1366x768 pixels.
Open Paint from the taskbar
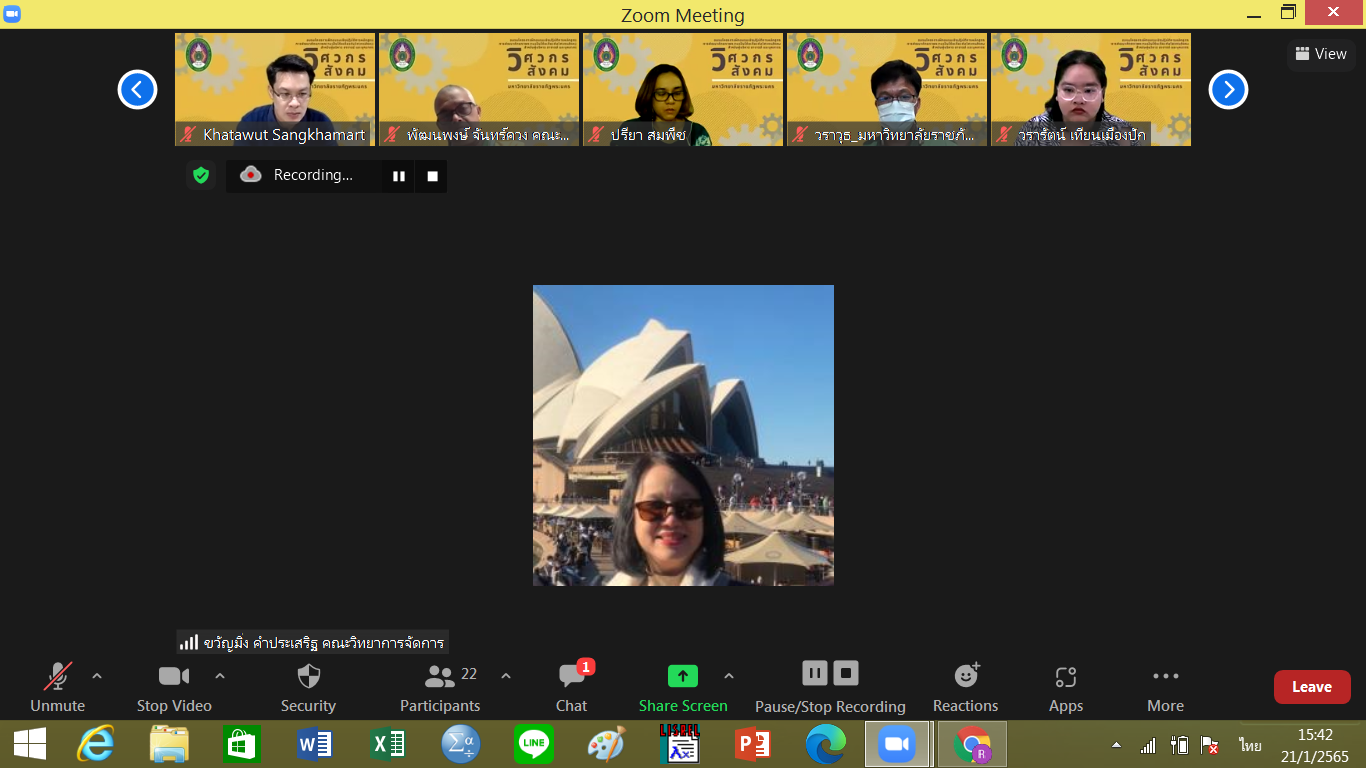606,744
